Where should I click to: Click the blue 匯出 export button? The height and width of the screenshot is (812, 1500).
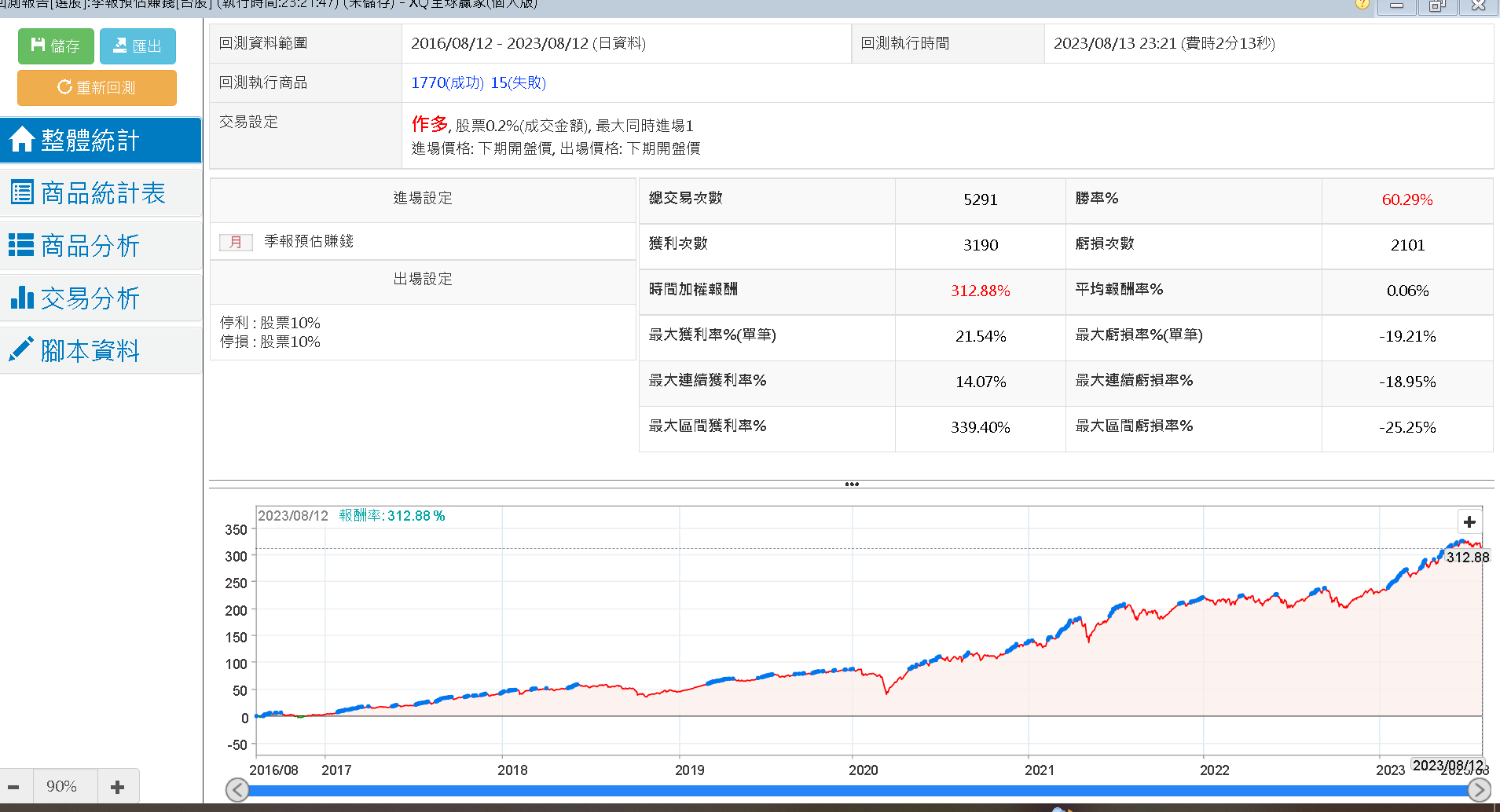tap(138, 46)
